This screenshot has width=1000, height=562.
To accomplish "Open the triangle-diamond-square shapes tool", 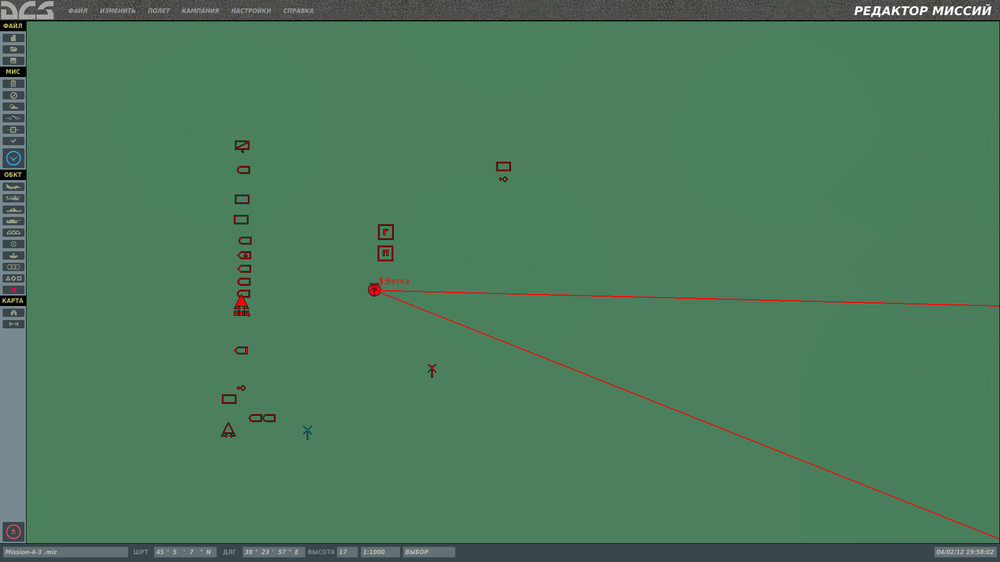I will (13, 279).
